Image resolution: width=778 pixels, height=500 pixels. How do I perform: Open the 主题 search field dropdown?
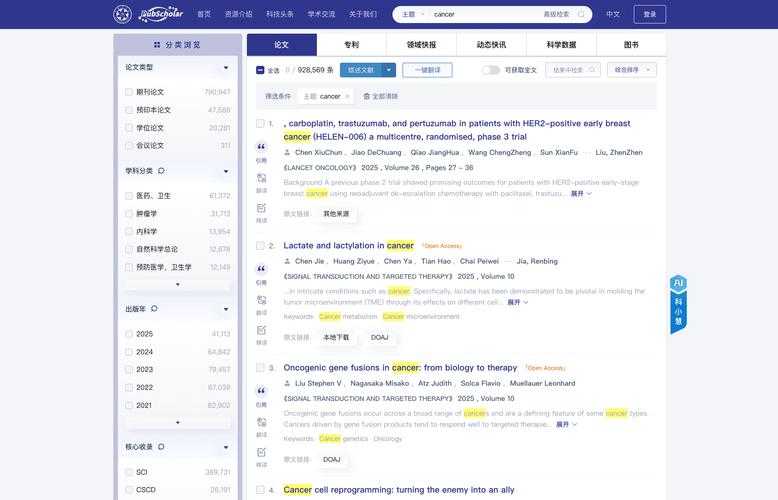[x=412, y=14]
